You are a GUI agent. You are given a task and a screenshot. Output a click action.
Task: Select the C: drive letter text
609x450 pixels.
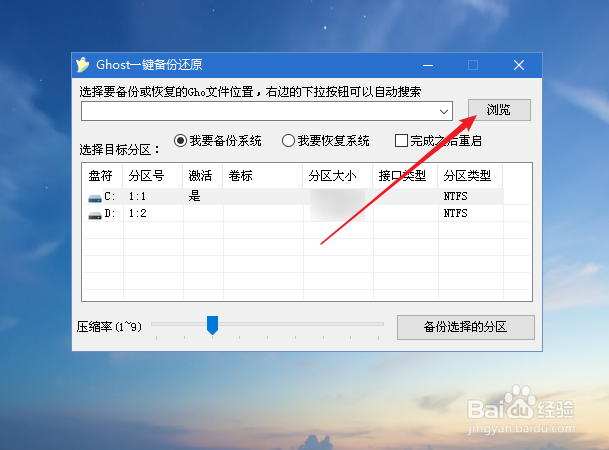click(110, 196)
